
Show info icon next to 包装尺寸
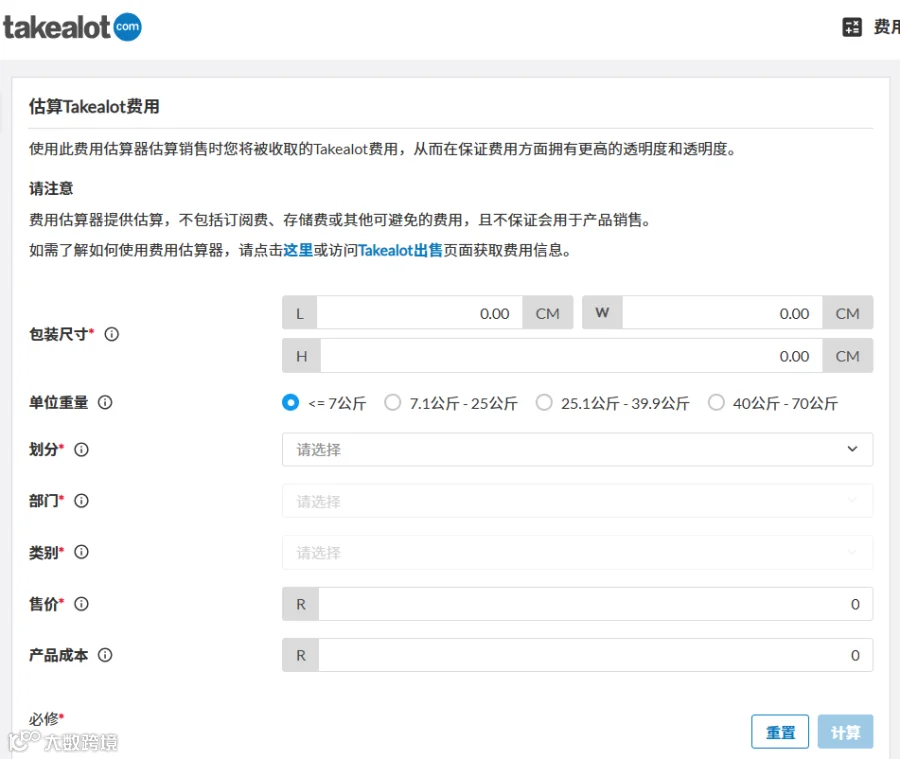pos(111,334)
